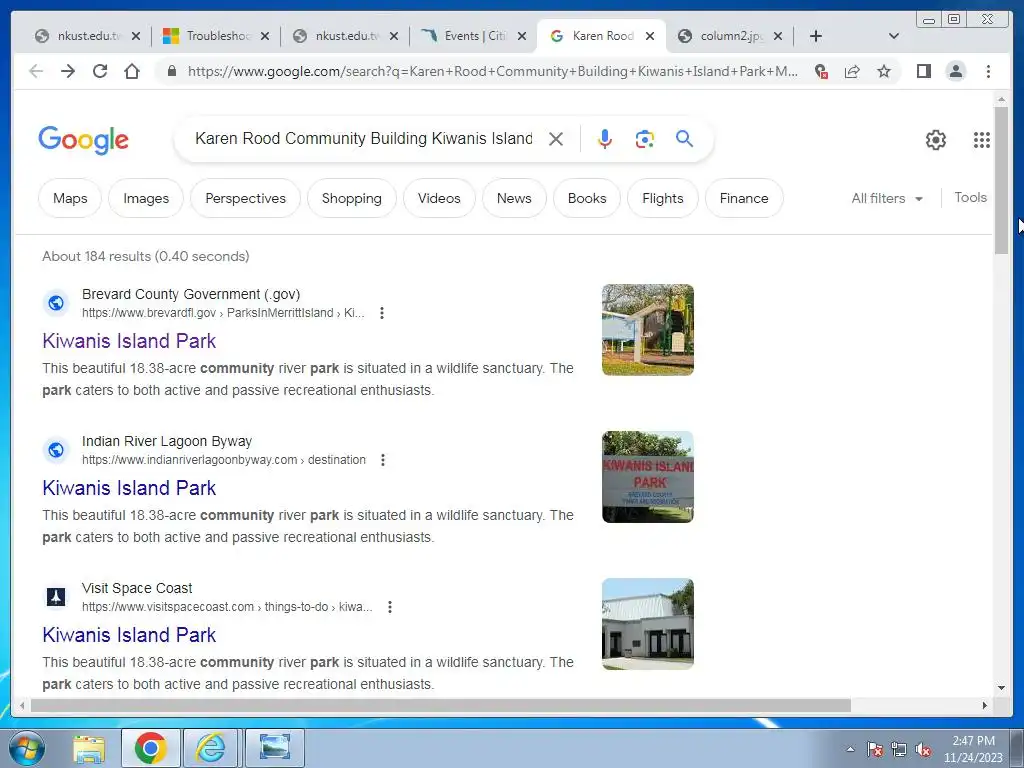Filter results by Maps
Viewport: 1024px width, 768px height.
tap(70, 198)
